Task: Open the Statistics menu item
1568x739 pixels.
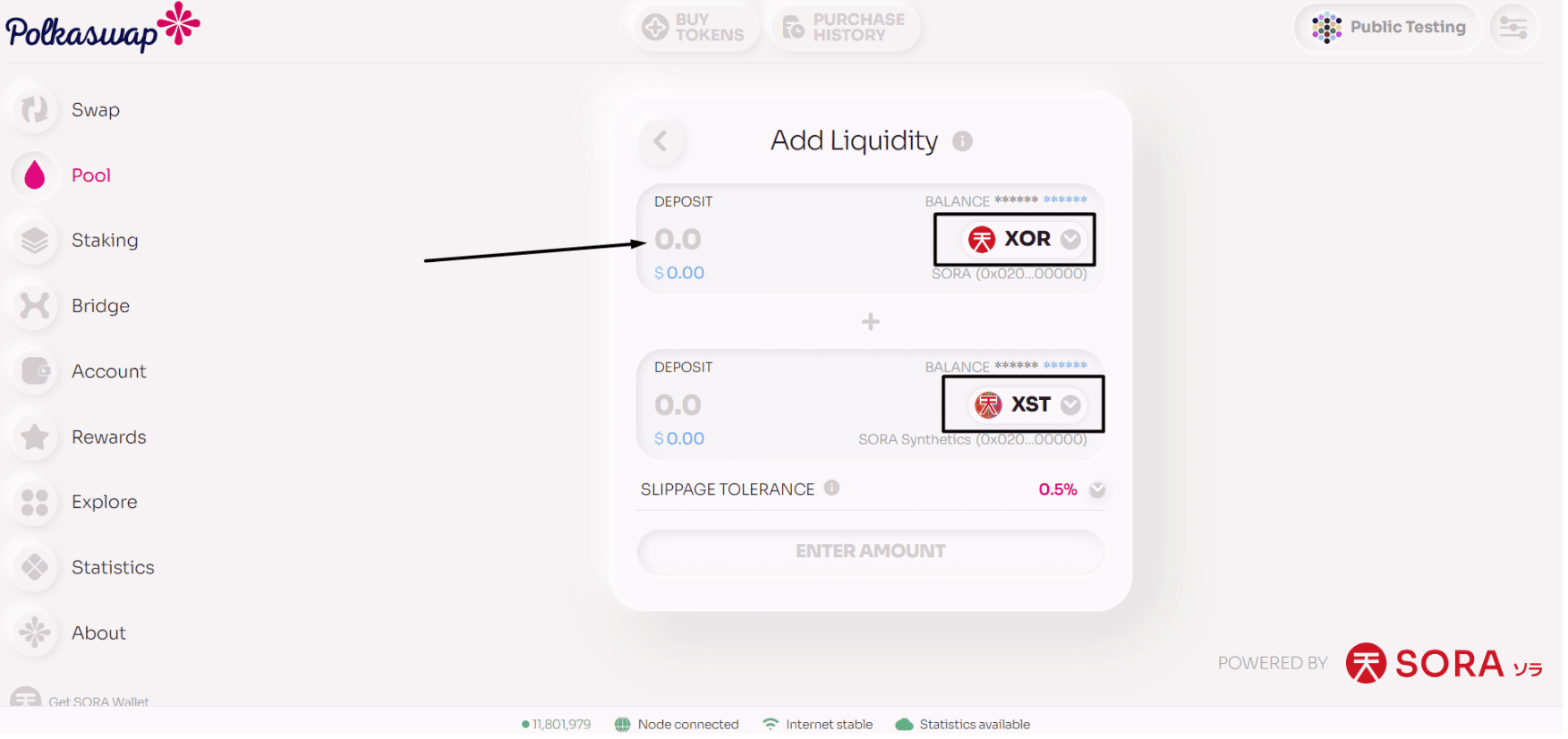Action: click(x=113, y=568)
